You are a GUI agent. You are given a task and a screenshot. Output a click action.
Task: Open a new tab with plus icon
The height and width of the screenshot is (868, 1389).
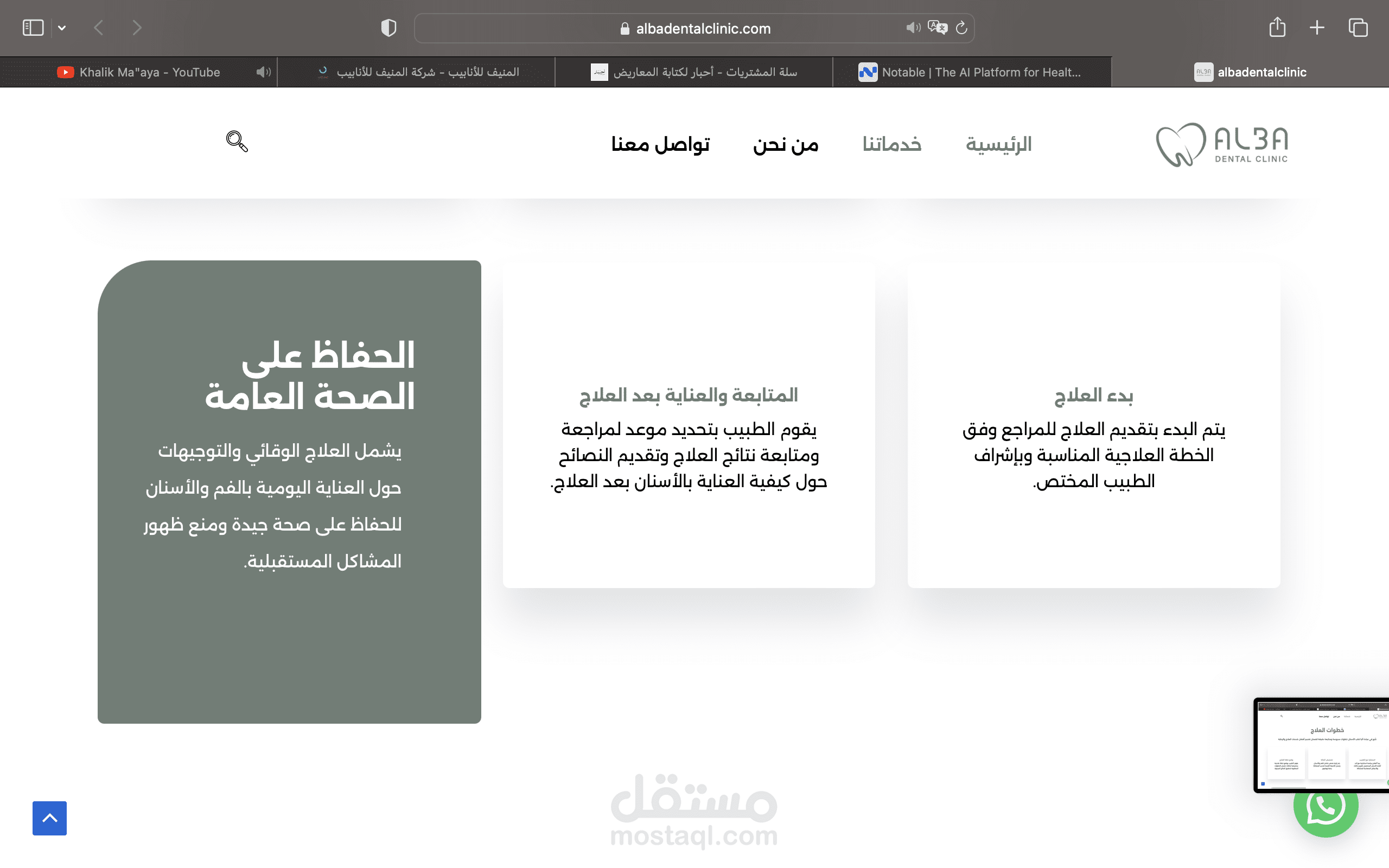(1317, 28)
